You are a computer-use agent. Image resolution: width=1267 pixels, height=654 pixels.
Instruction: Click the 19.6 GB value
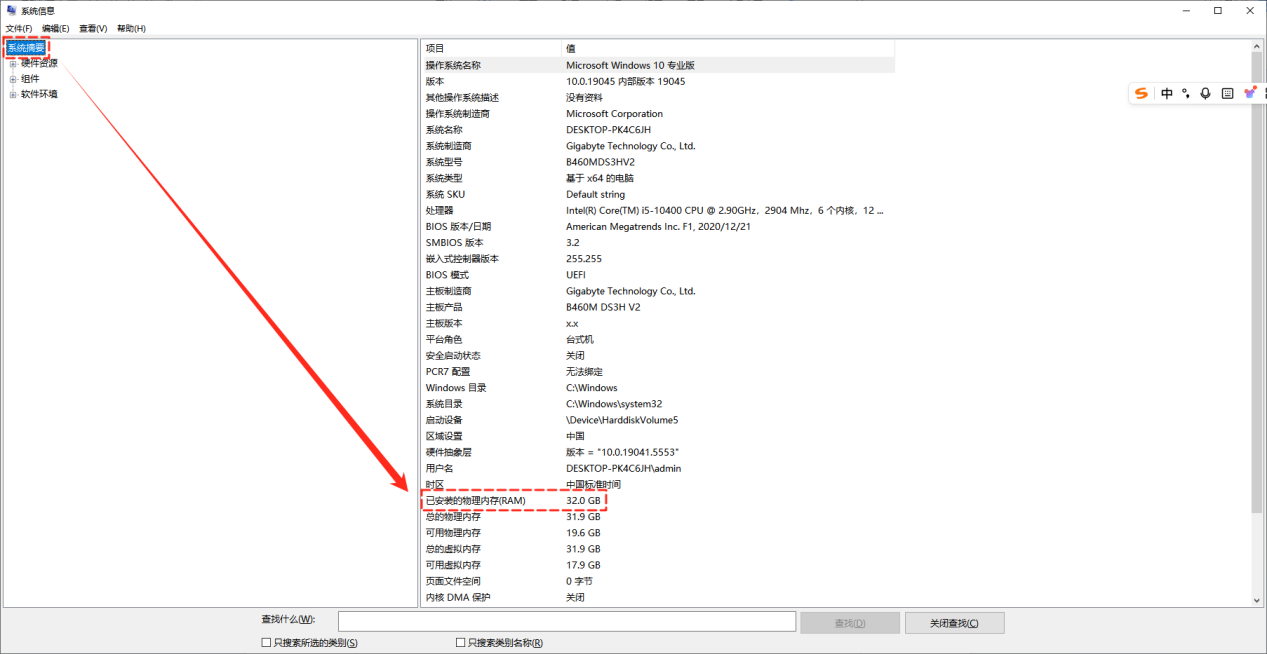(583, 533)
